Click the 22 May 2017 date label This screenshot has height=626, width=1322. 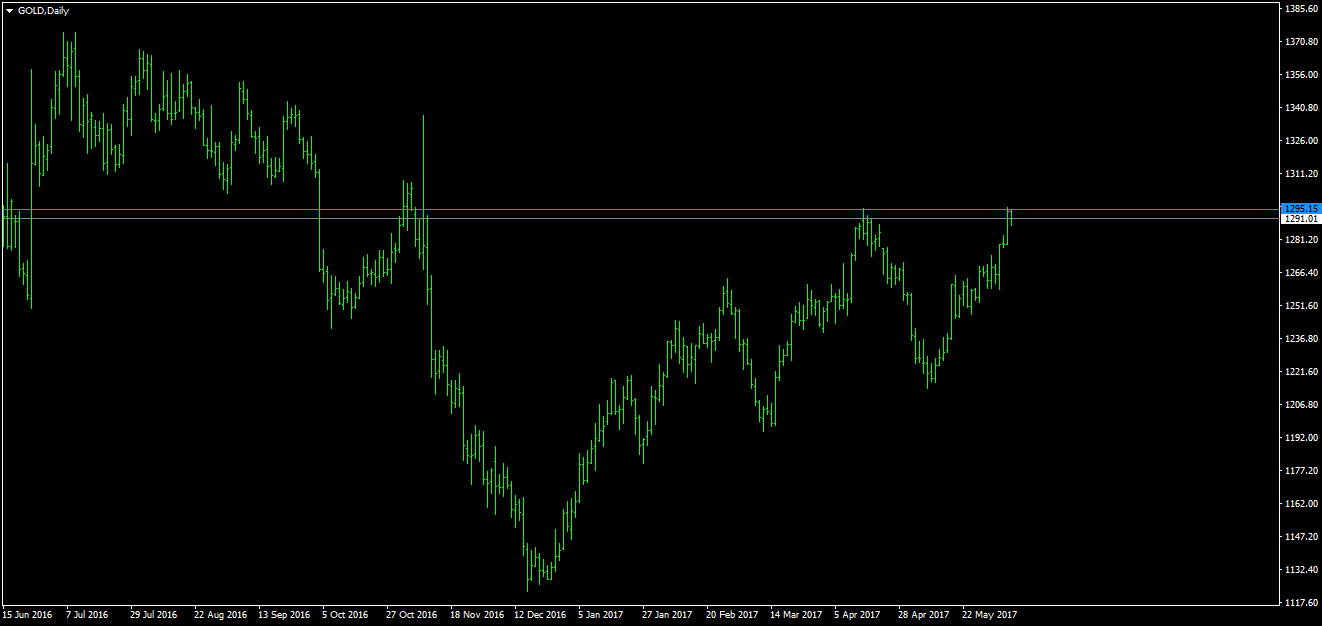[x=989, y=615]
